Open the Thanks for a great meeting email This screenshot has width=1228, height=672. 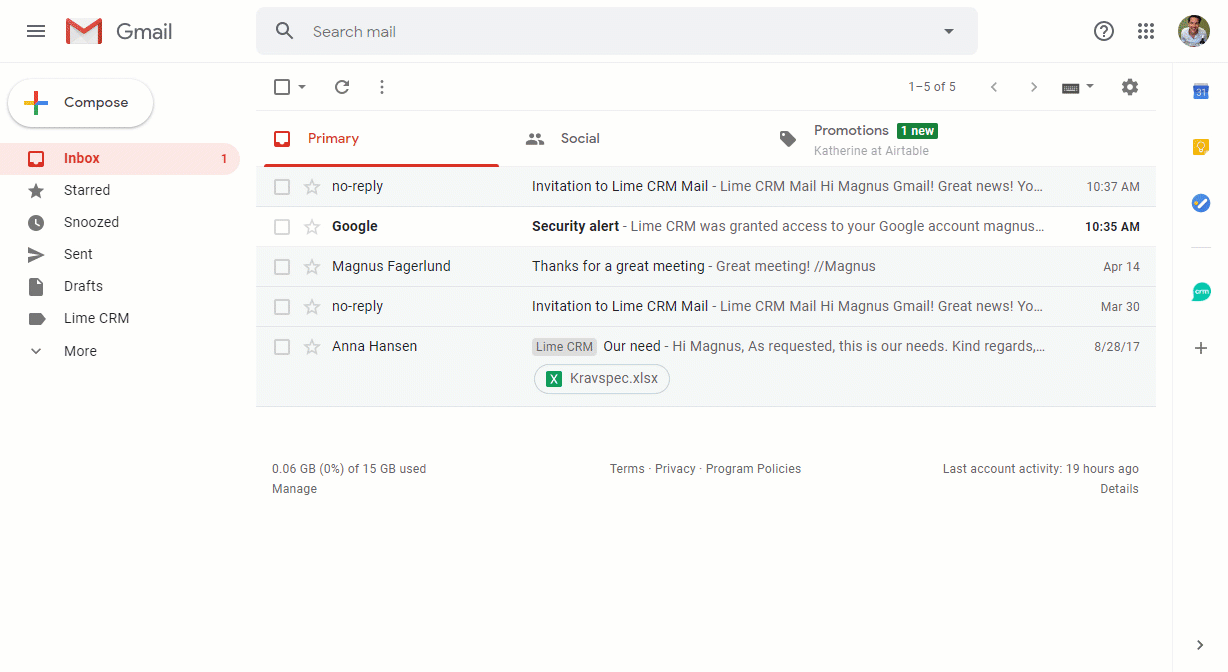pos(706,267)
